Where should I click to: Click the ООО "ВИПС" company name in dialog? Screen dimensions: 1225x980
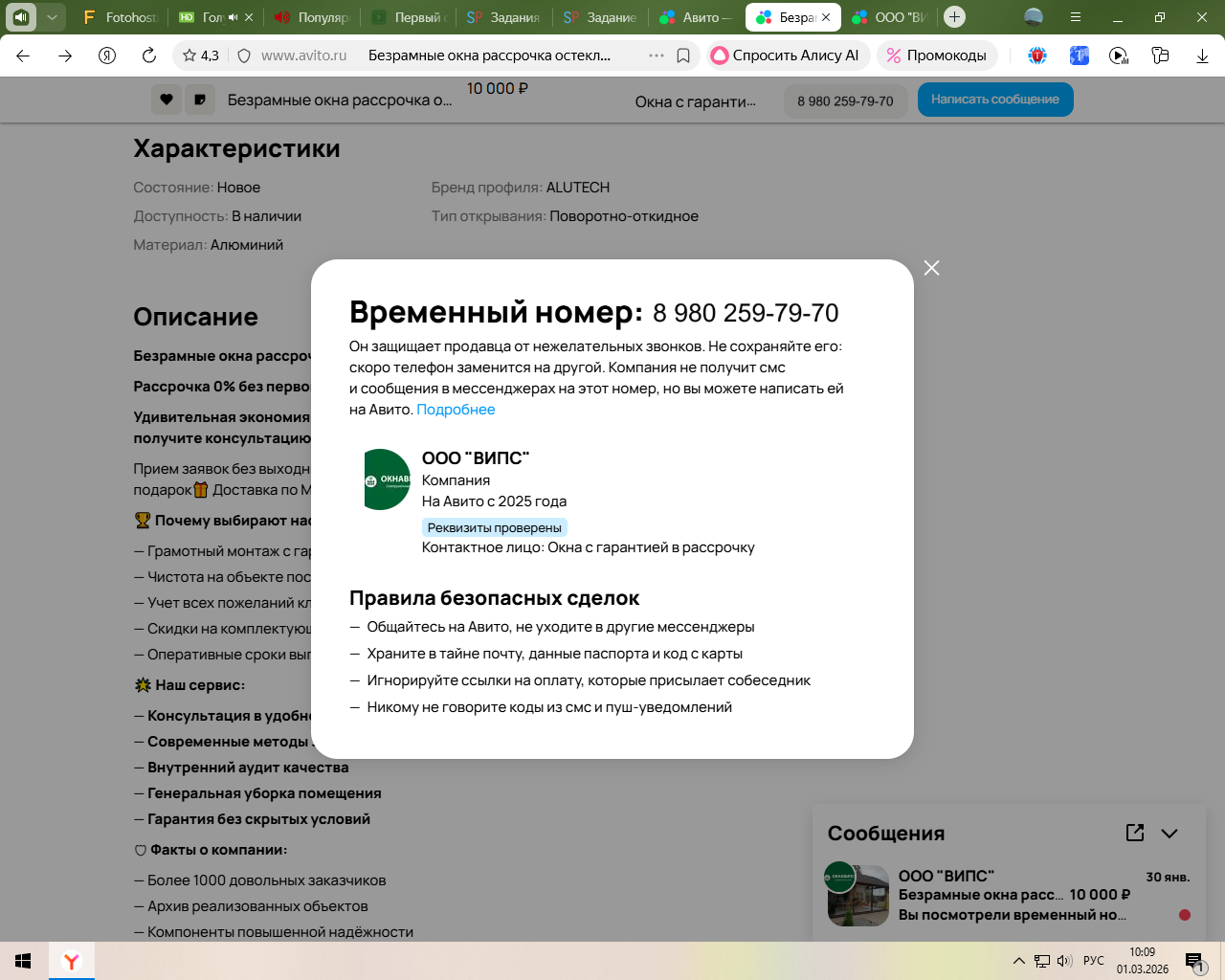[476, 458]
